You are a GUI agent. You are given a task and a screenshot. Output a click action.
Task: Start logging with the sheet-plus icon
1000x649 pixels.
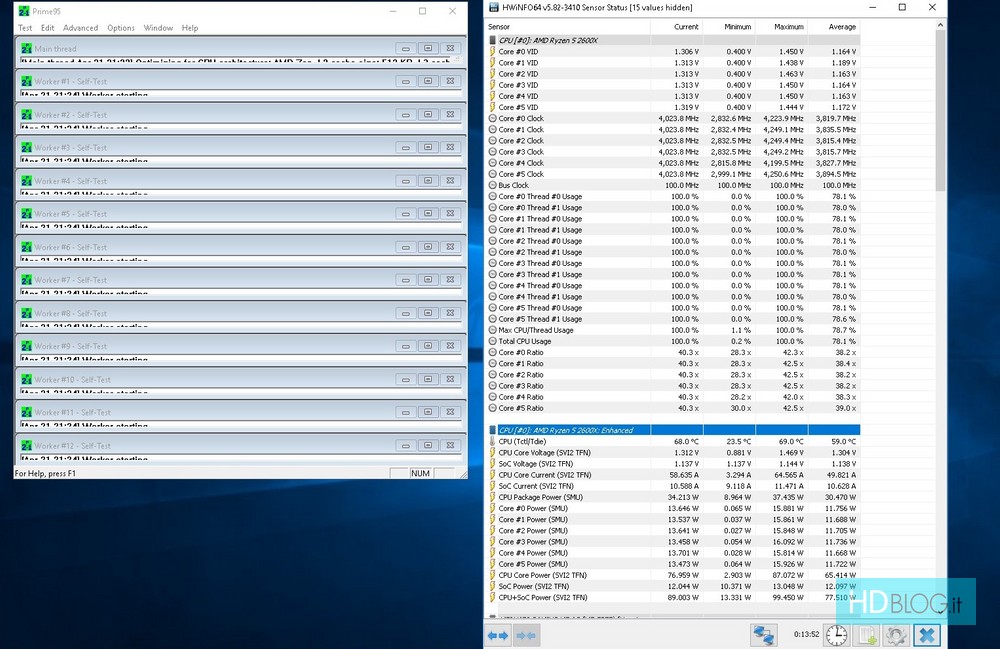[x=867, y=635]
